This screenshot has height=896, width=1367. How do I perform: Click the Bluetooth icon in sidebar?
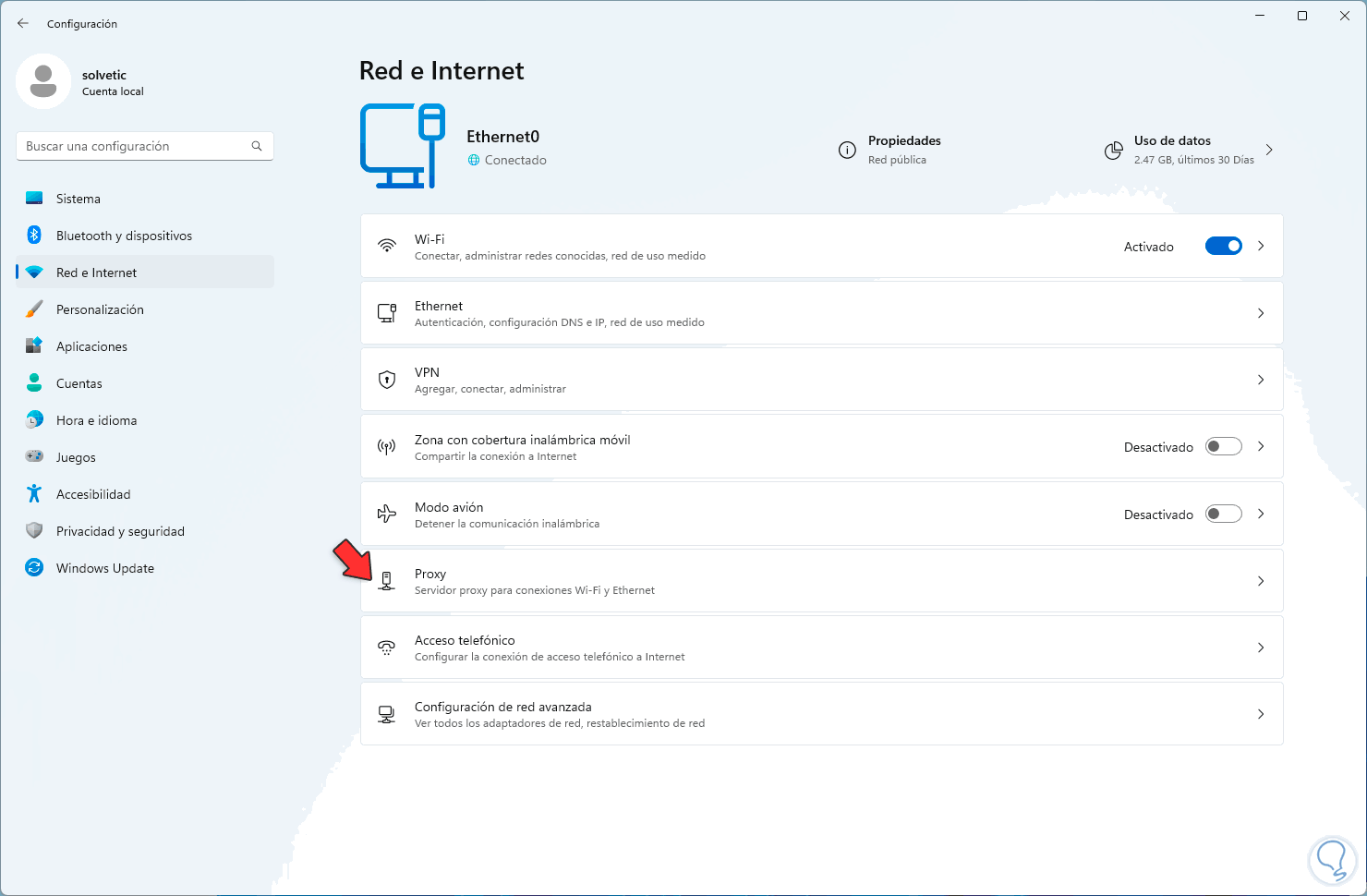pos(34,236)
